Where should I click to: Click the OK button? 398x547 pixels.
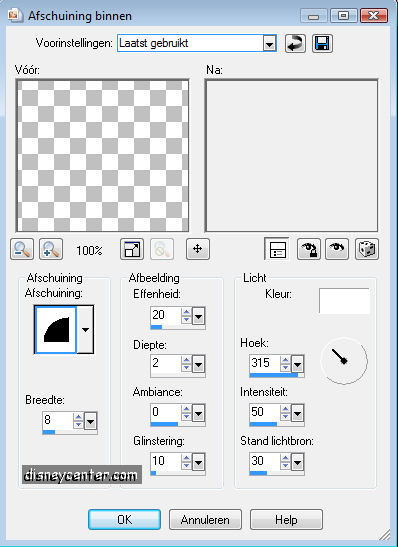tap(125, 520)
